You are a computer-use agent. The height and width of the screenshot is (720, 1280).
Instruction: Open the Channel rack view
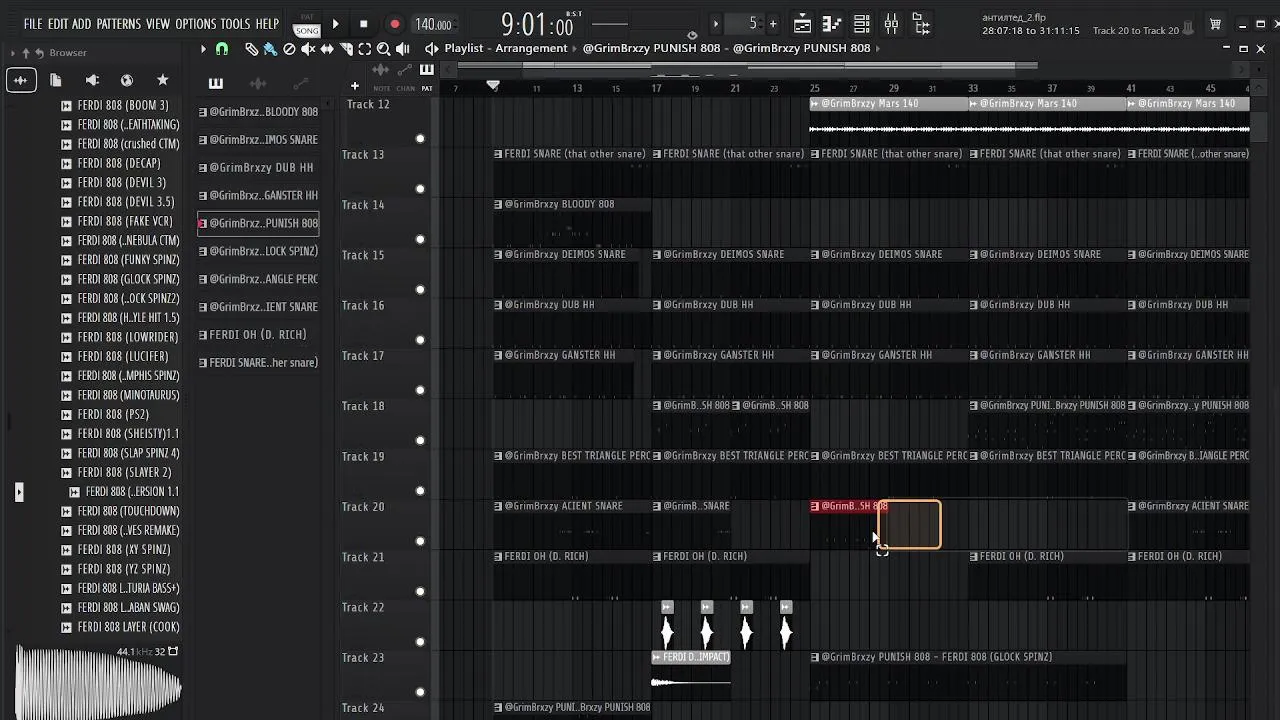[862, 24]
